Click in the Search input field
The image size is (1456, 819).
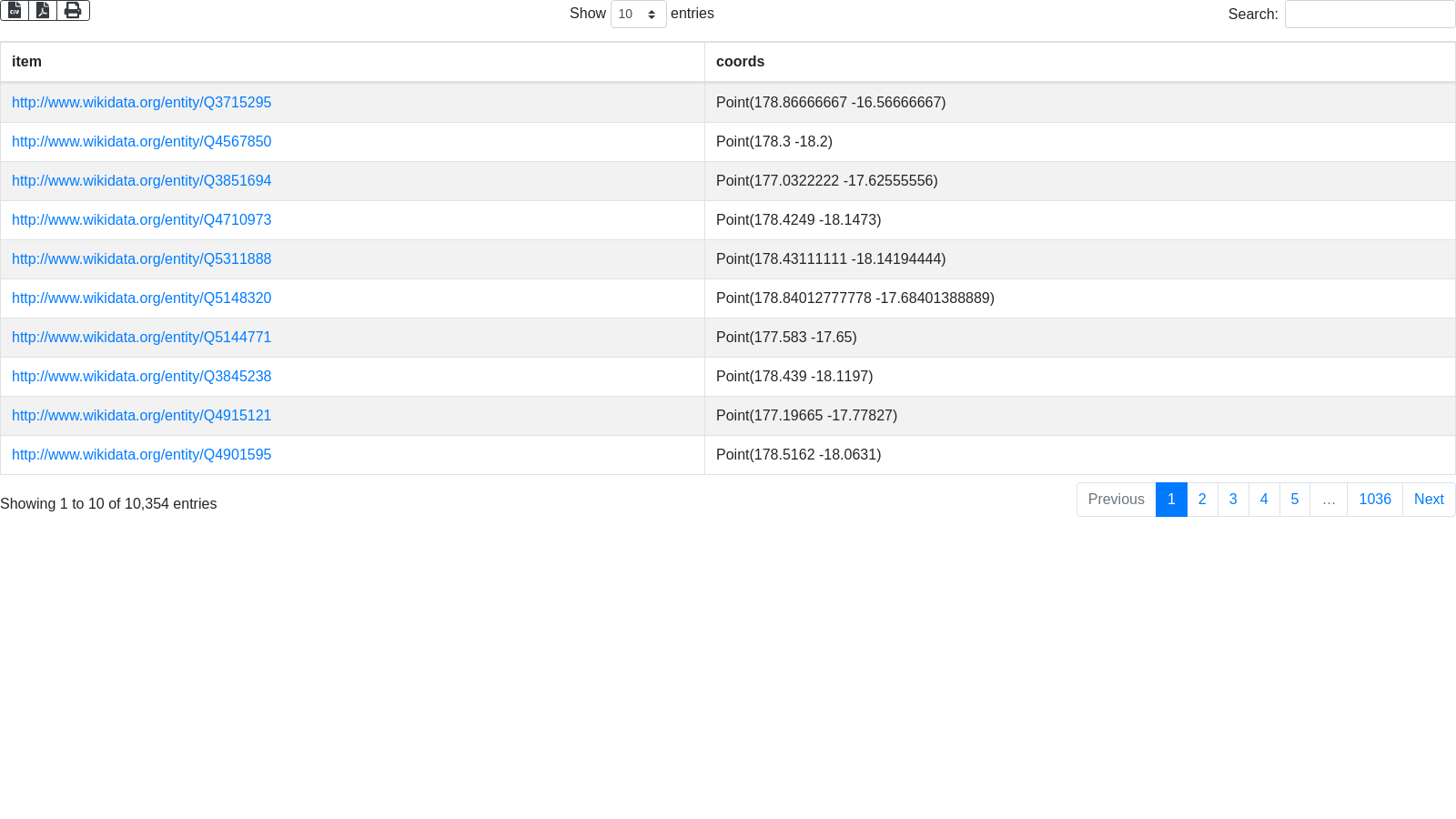(1370, 15)
